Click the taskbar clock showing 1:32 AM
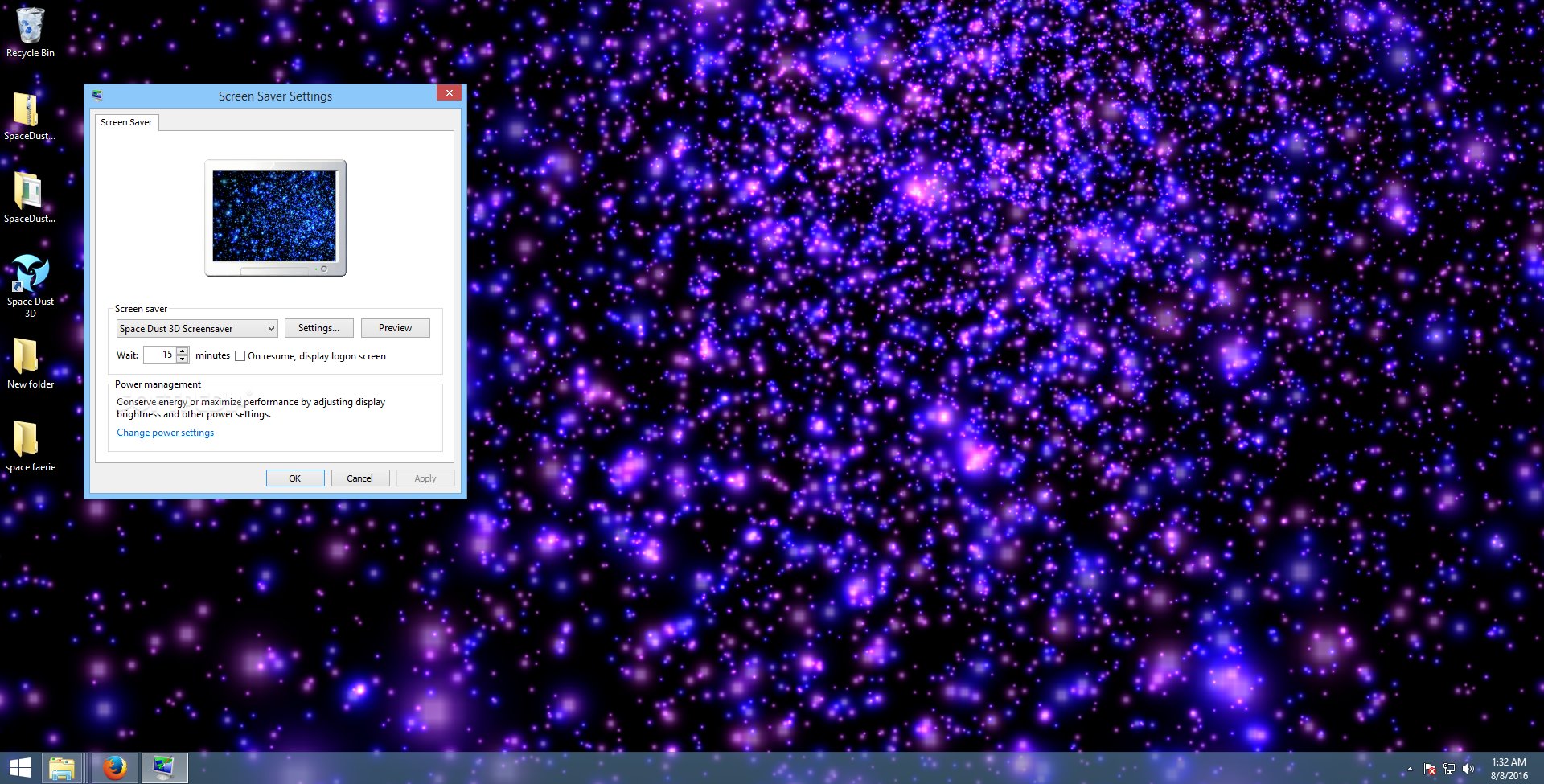Viewport: 1544px width, 784px height. pyautogui.click(x=1509, y=769)
